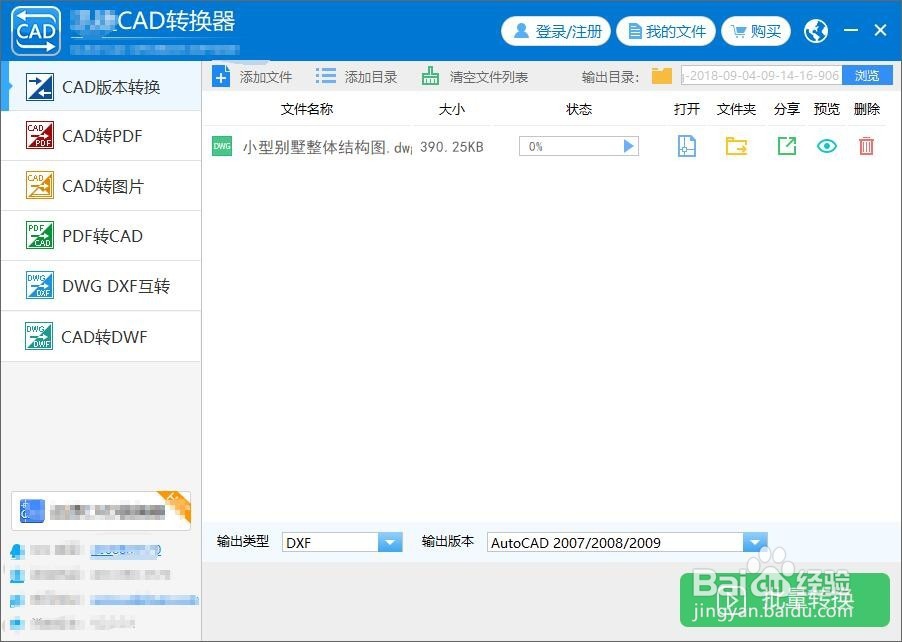This screenshot has width=902, height=642.
Task: Open the language globe icon
Action: 816,31
